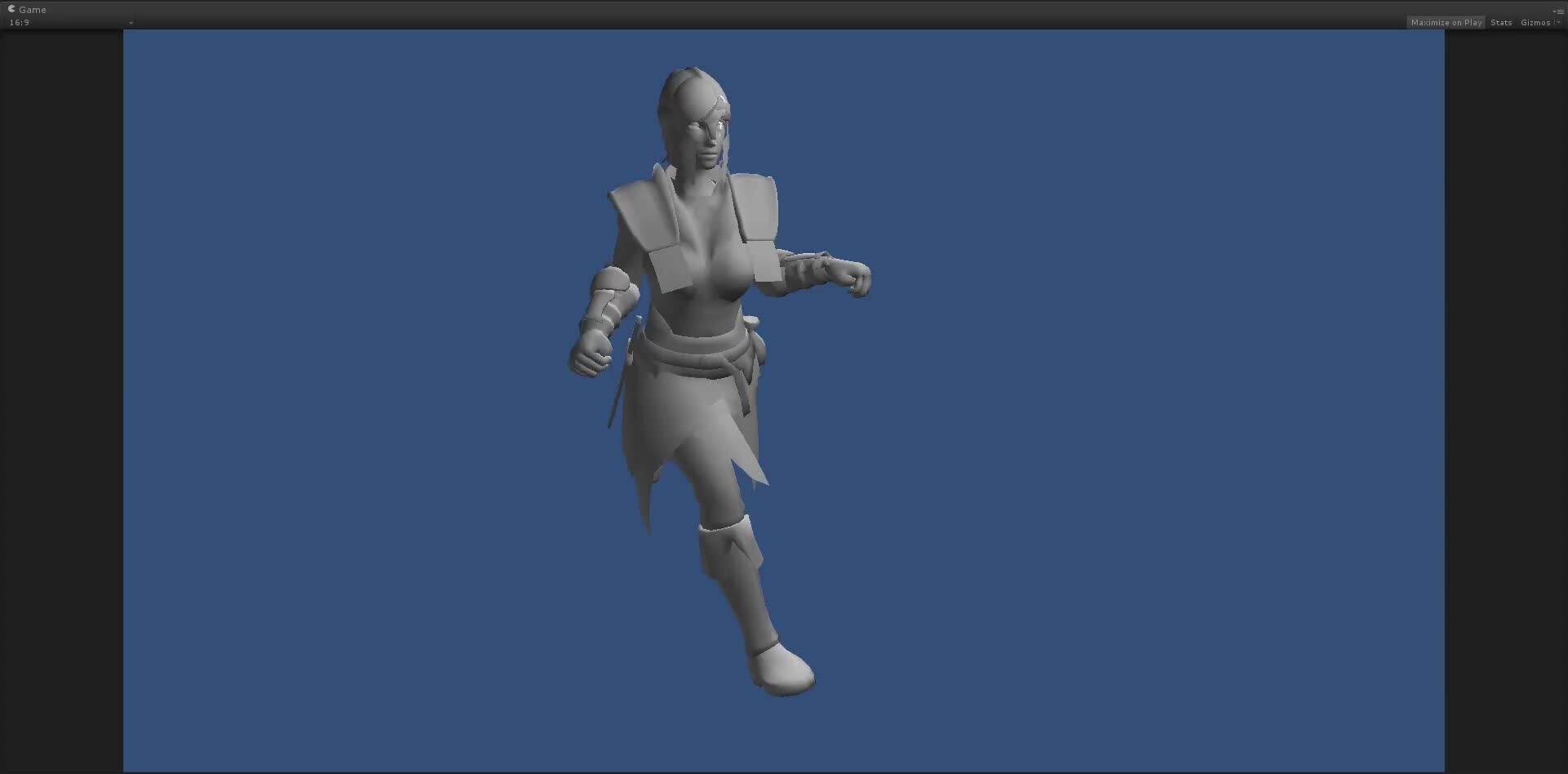Viewport: 1568px width, 774px height.
Task: Enable the Stats overlay
Action: tap(1501, 22)
